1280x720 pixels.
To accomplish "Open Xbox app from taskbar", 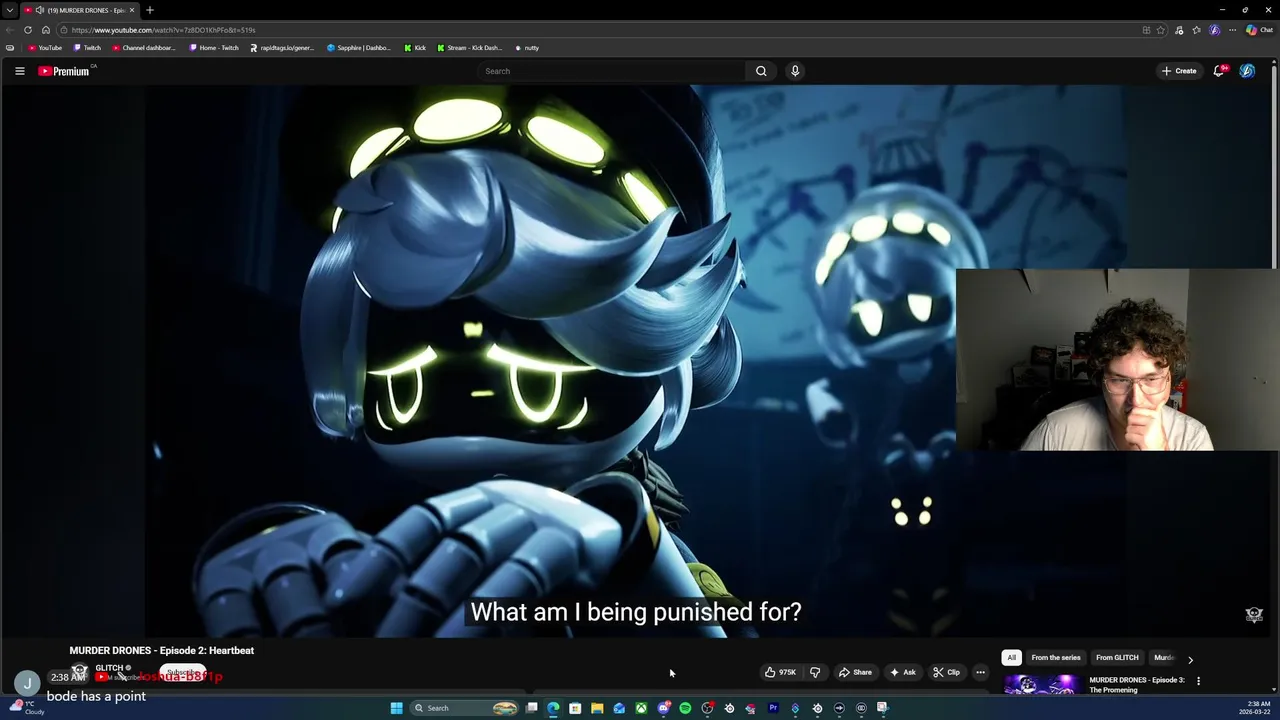I will 641,708.
